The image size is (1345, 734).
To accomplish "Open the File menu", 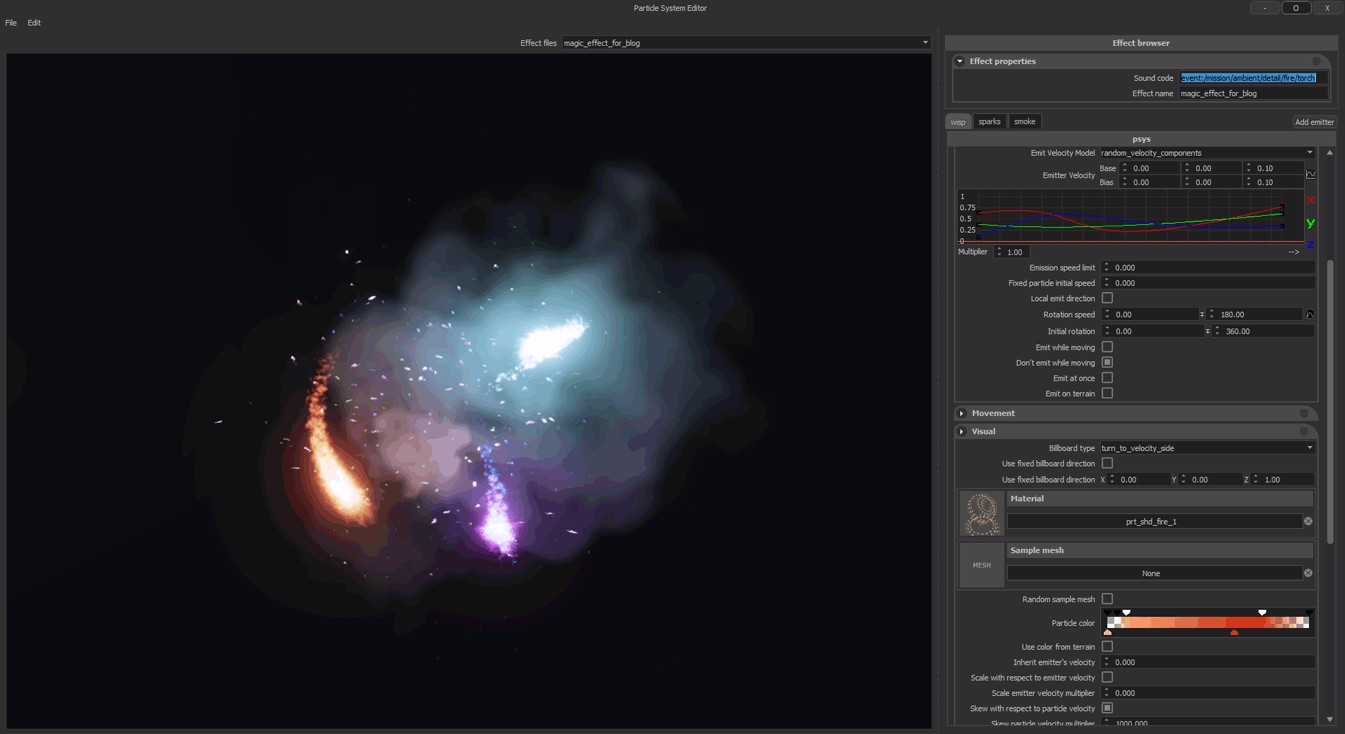I will point(11,23).
